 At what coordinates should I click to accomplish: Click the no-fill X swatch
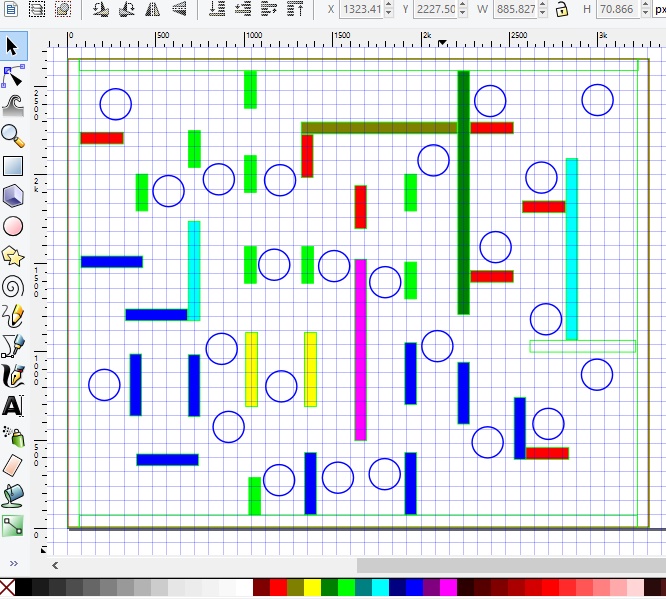[7, 588]
